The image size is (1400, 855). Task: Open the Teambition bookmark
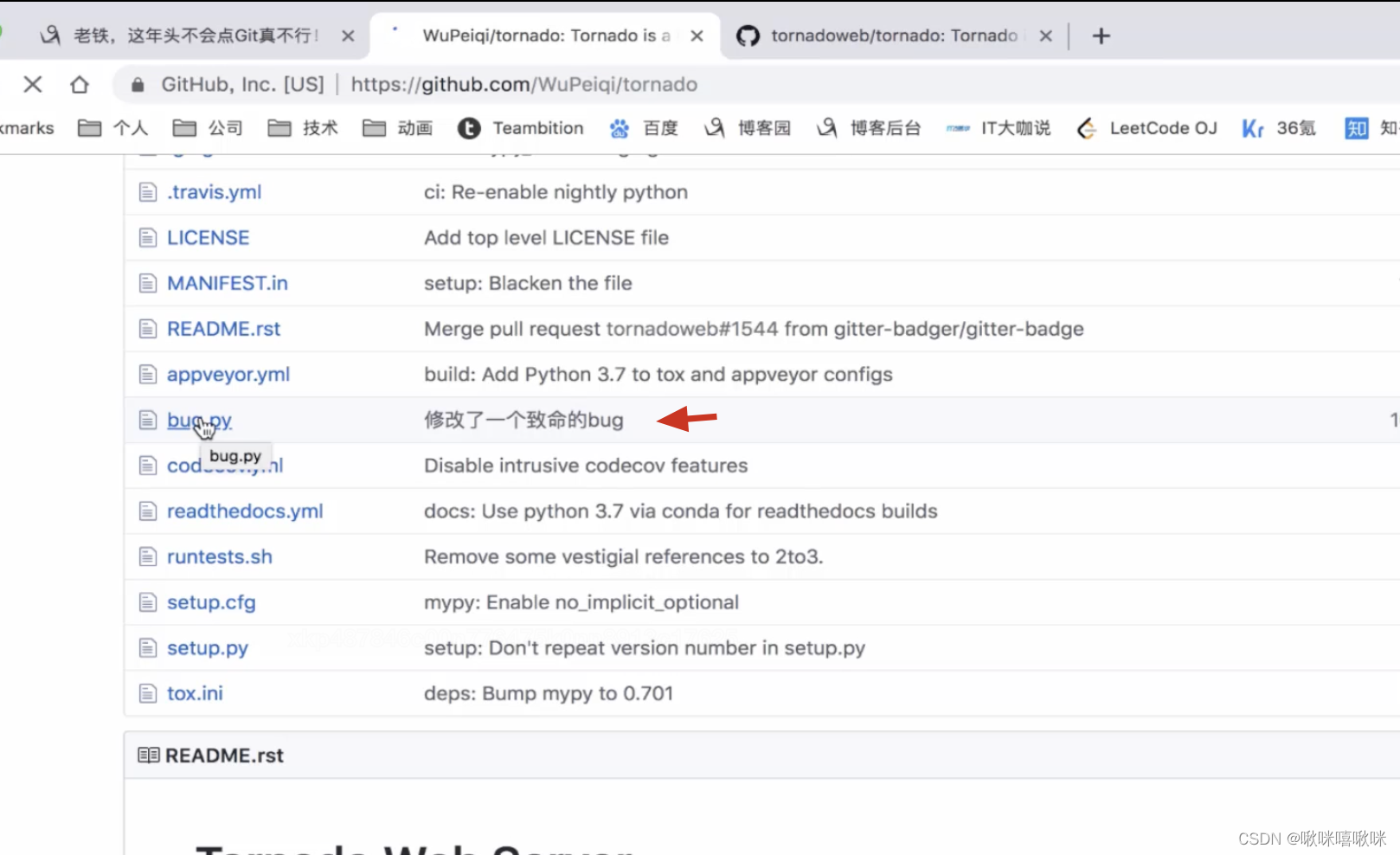pos(521,128)
